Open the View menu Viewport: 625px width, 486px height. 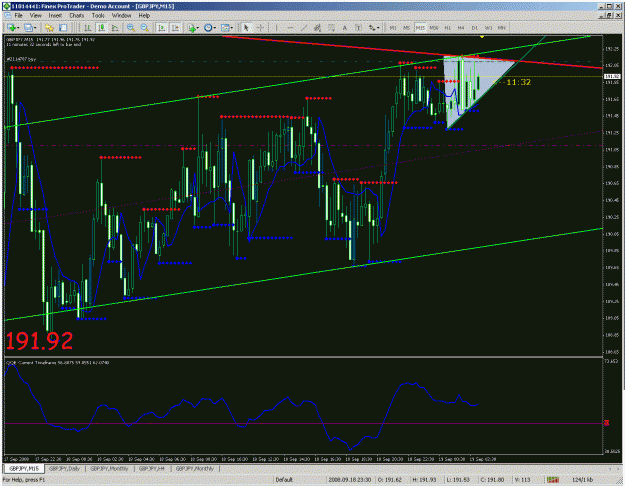click(x=35, y=16)
